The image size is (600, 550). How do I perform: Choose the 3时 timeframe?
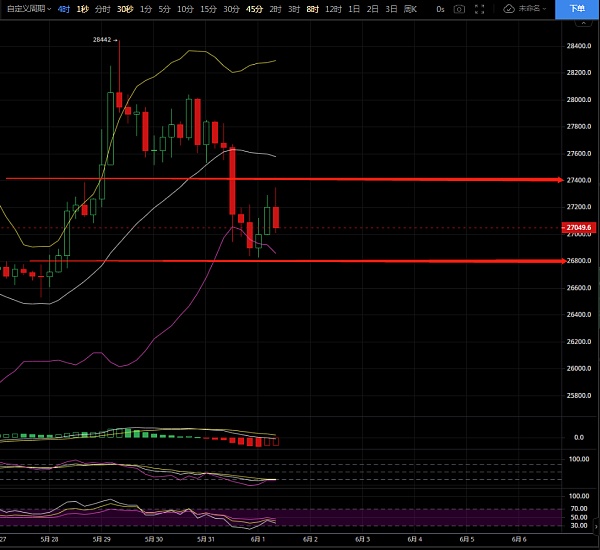[294, 9]
